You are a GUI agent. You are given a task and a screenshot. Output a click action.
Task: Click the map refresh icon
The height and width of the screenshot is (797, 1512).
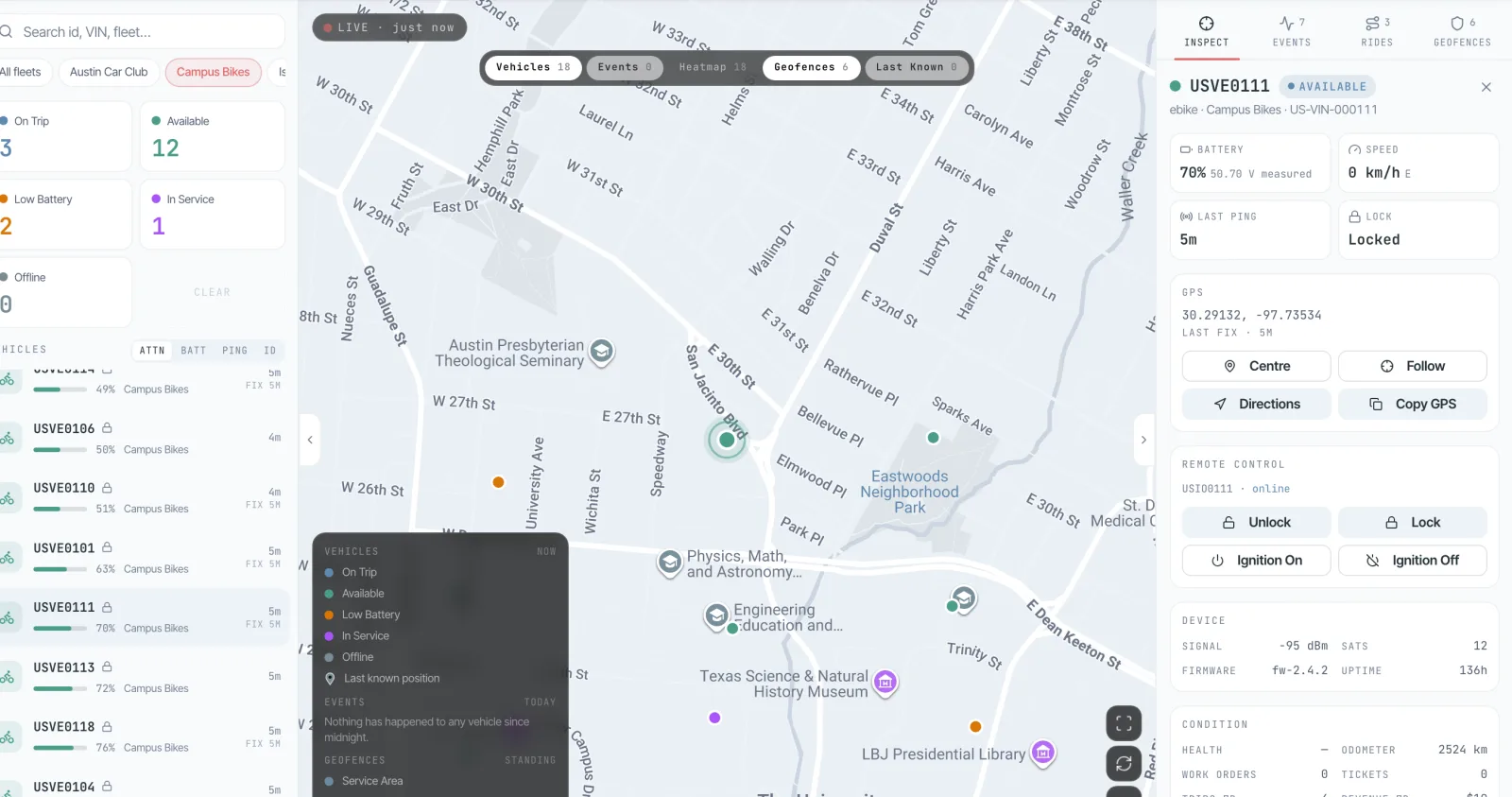1124,763
